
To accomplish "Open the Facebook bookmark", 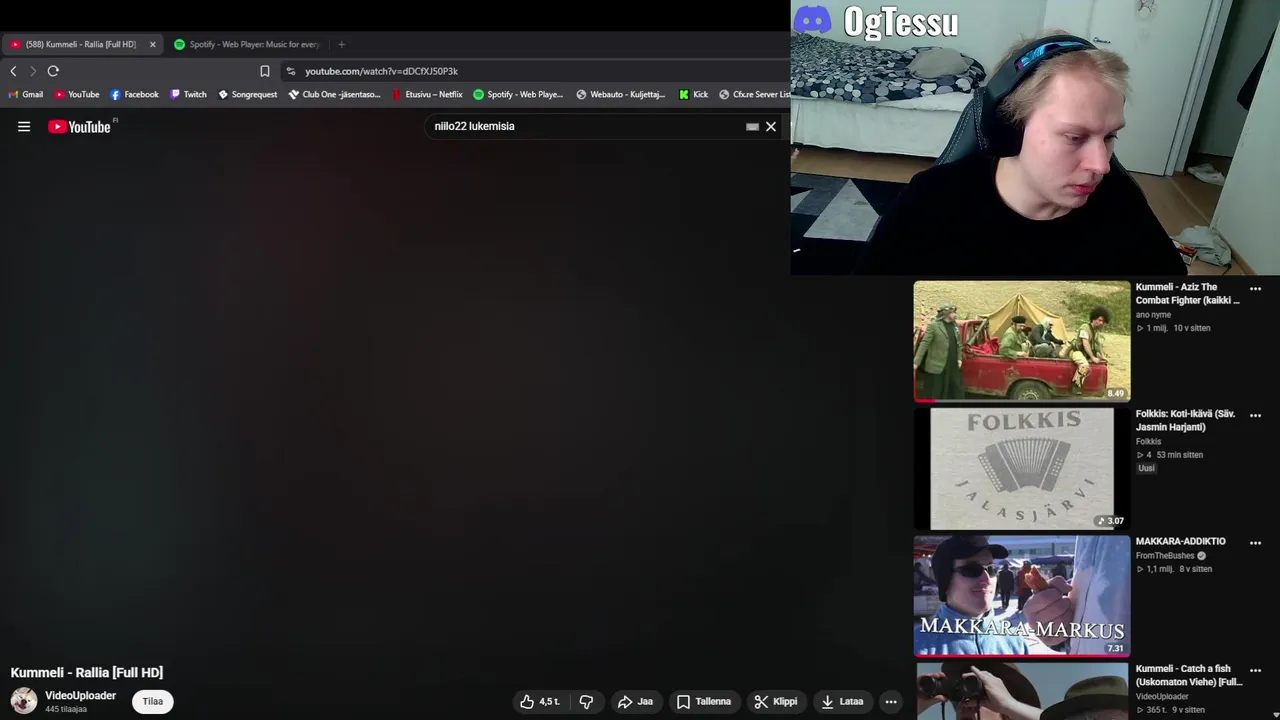I will point(134,95).
